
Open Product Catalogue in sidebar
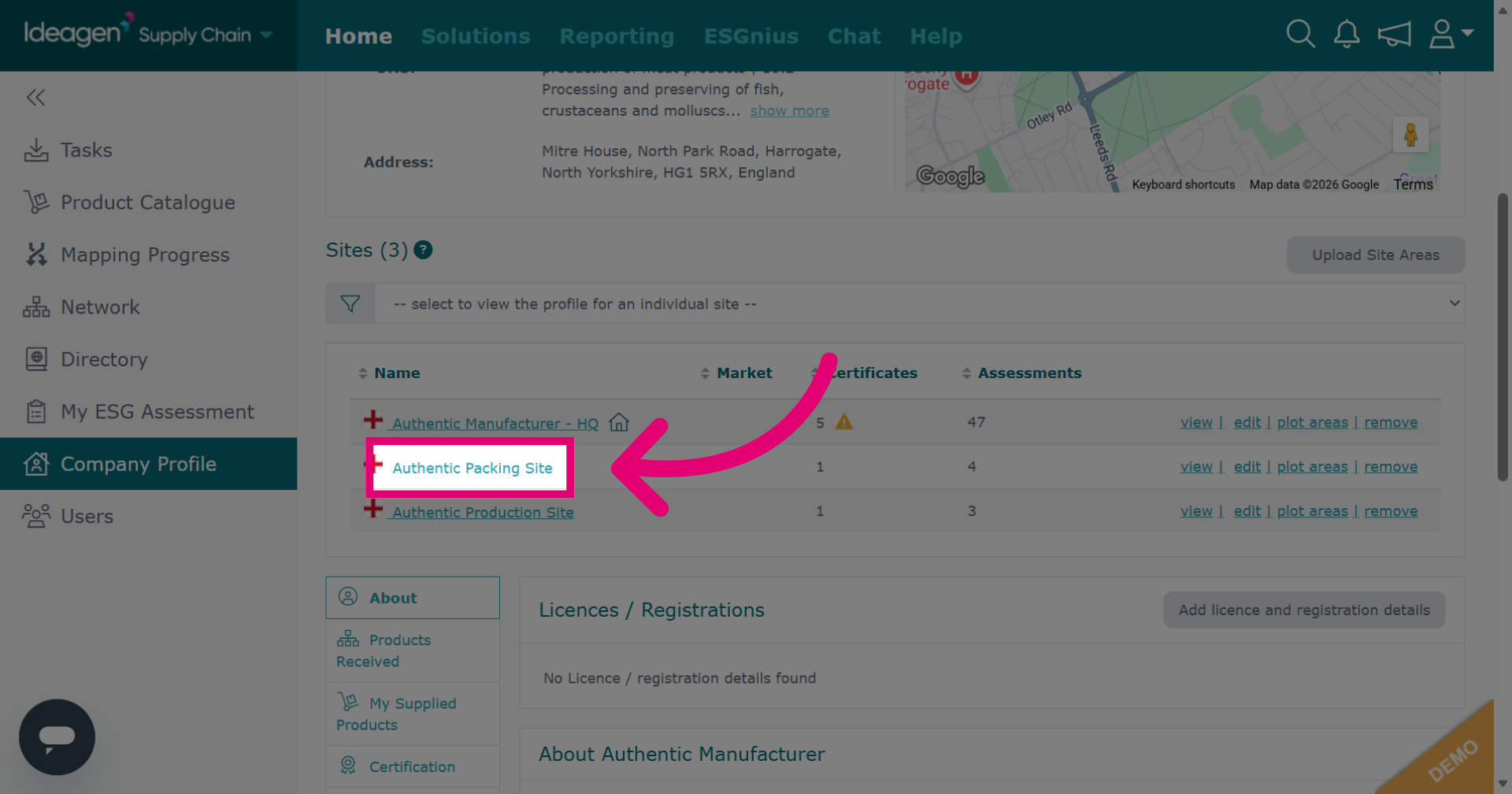[x=148, y=202]
